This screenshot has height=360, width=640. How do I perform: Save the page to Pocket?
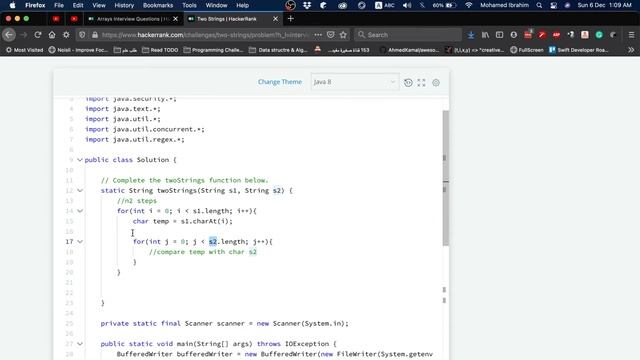point(331,35)
